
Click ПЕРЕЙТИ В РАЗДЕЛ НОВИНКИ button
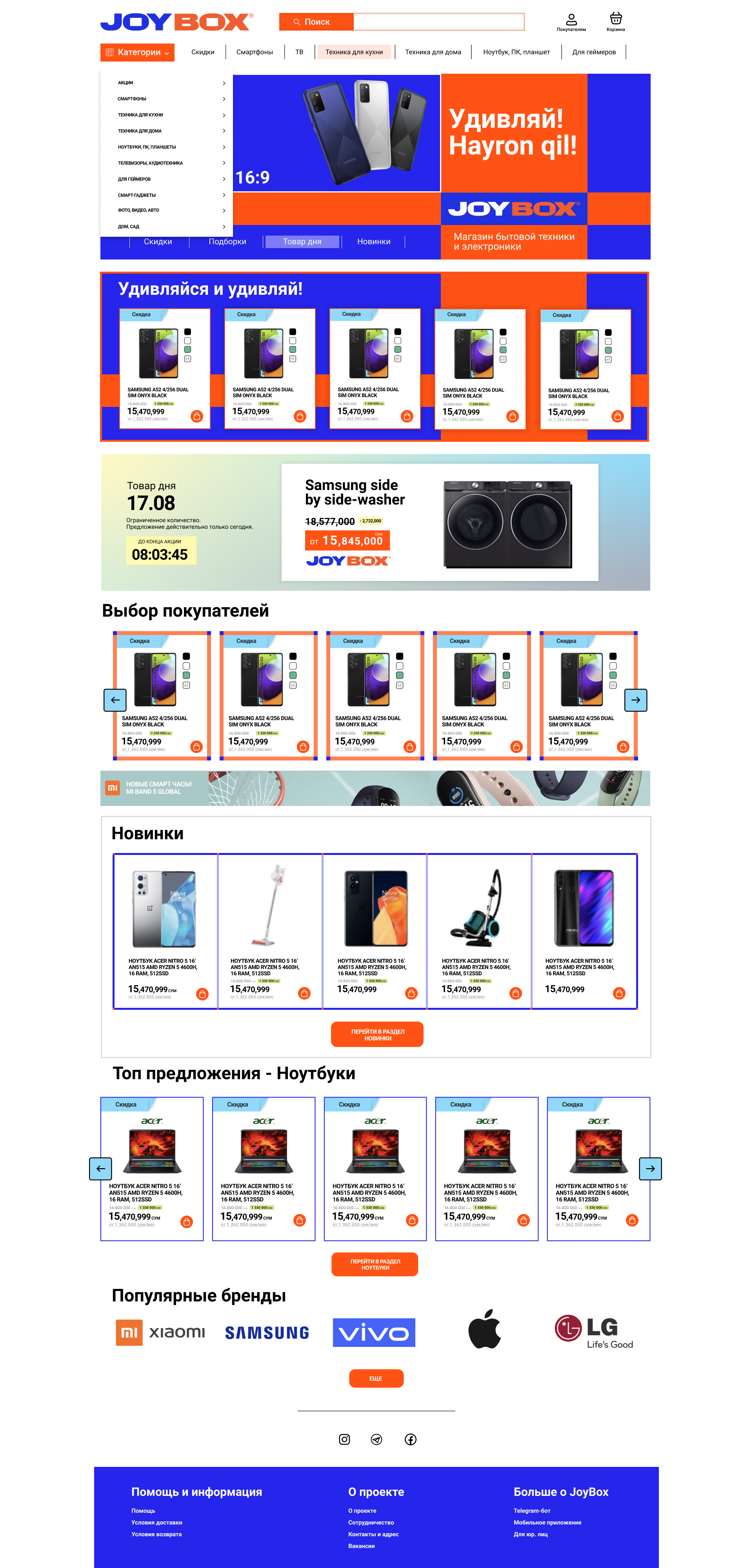point(377,1034)
